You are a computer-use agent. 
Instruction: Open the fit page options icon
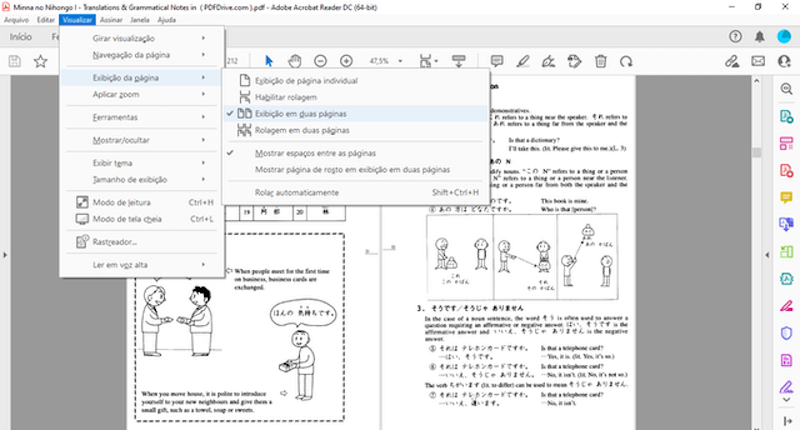[x=428, y=61]
